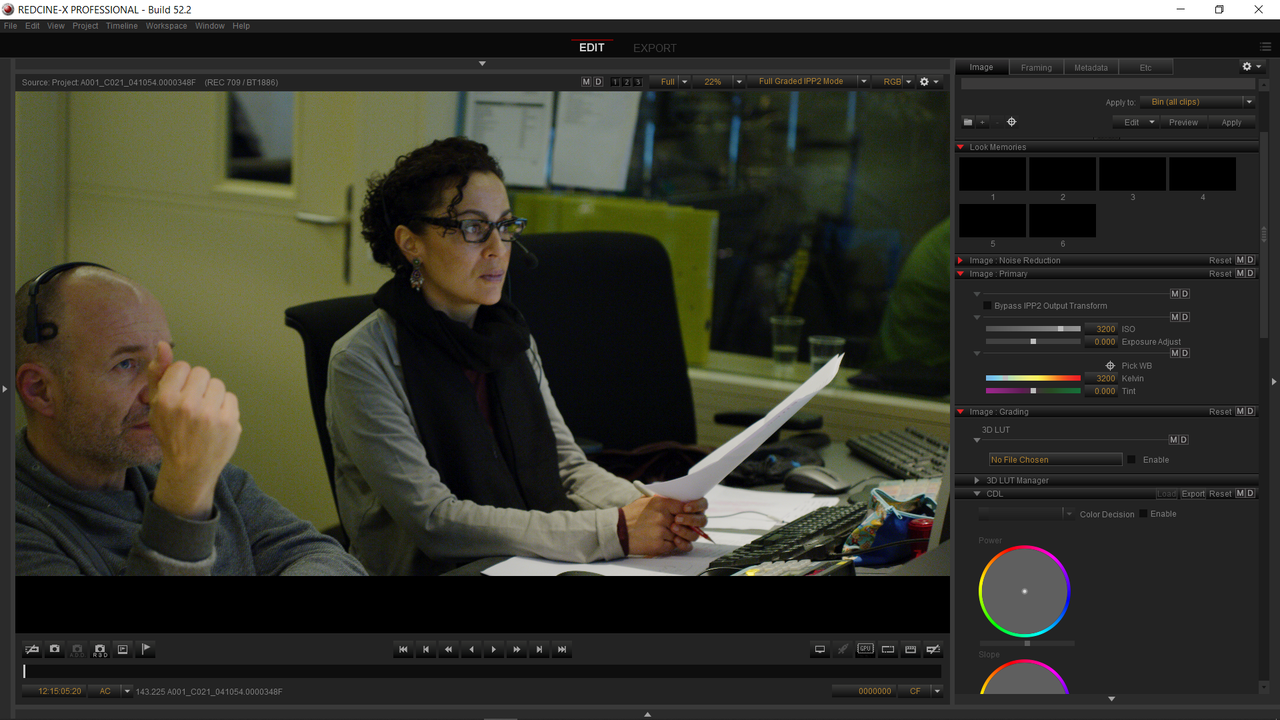Screen dimensions: 1280x720
Task: Open the Project menu
Action: coord(85,26)
